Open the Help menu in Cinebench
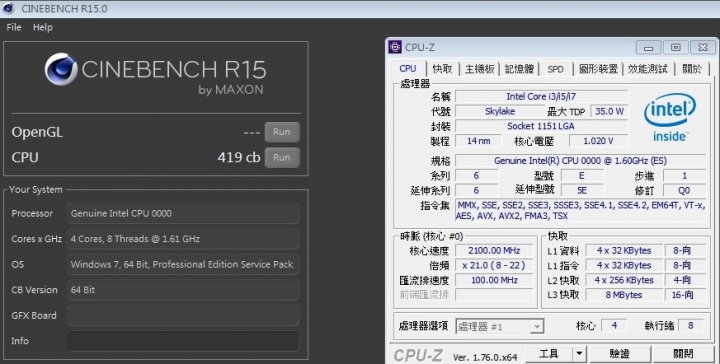The height and width of the screenshot is (364, 720). [43, 28]
